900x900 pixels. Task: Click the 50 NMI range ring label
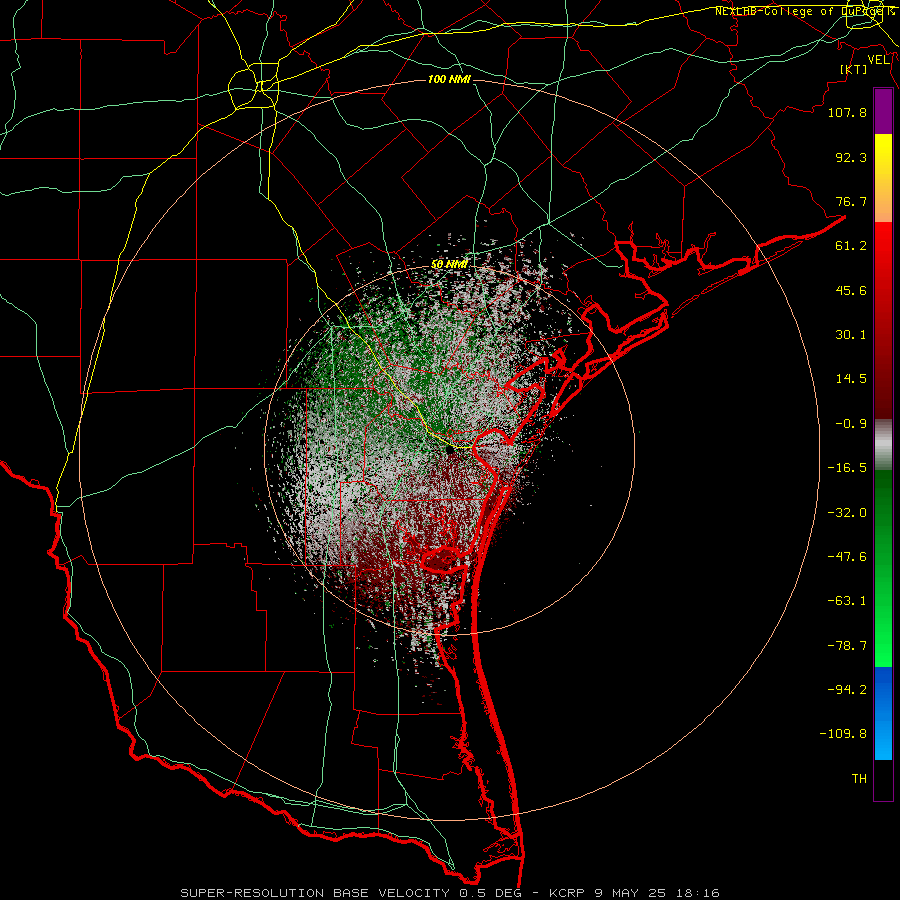click(x=449, y=264)
